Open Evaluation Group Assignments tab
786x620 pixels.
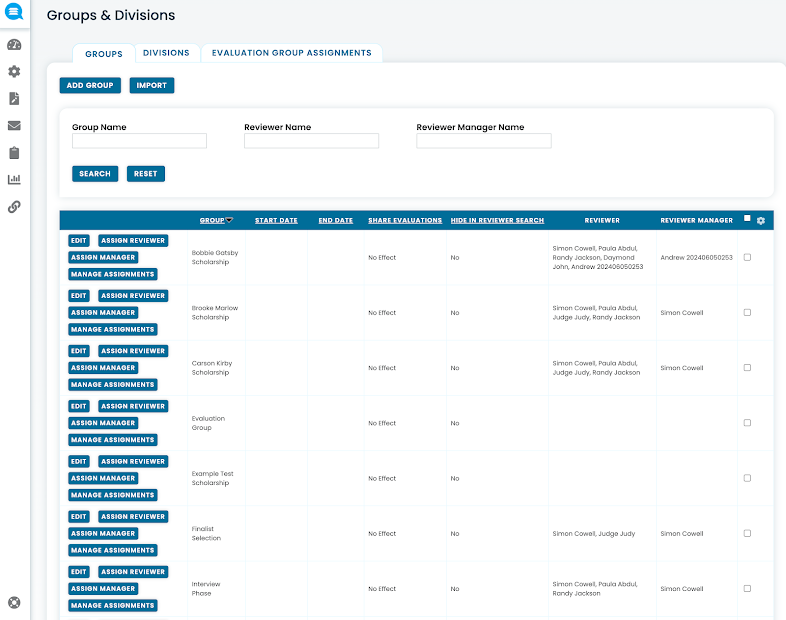(x=292, y=53)
